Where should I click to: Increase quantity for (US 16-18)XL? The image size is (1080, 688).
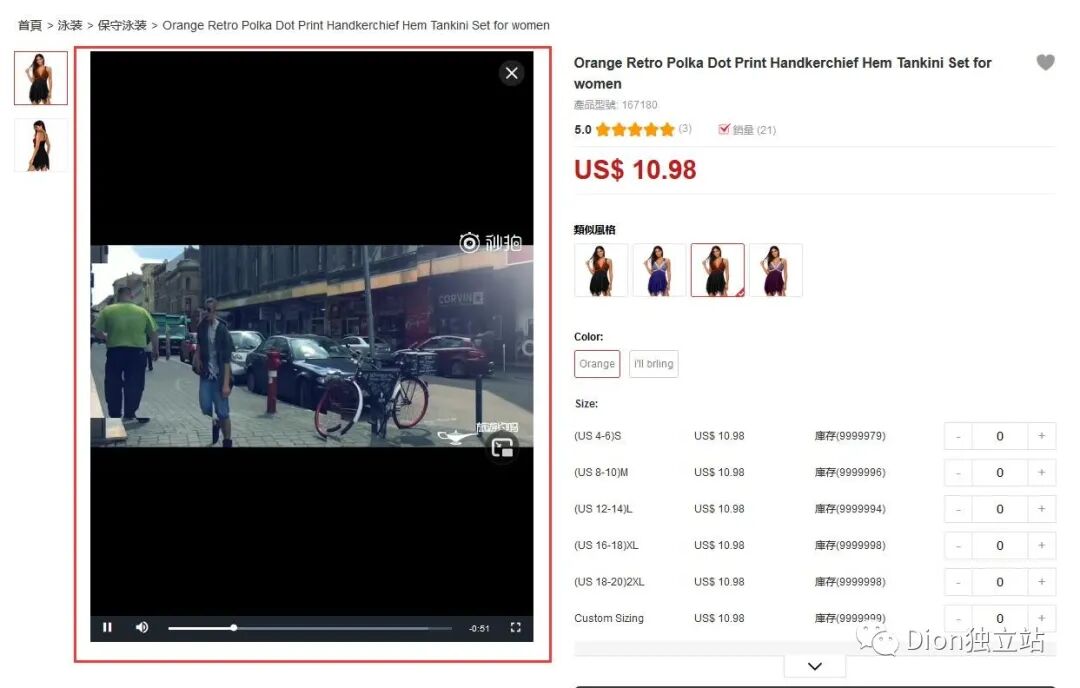pos(1041,545)
